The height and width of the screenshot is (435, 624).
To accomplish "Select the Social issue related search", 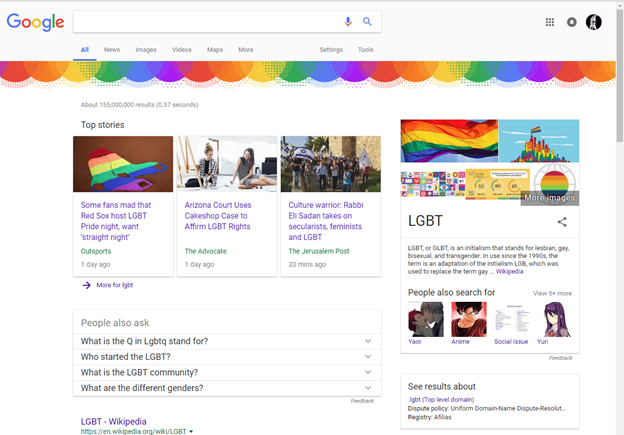I will 511,323.
